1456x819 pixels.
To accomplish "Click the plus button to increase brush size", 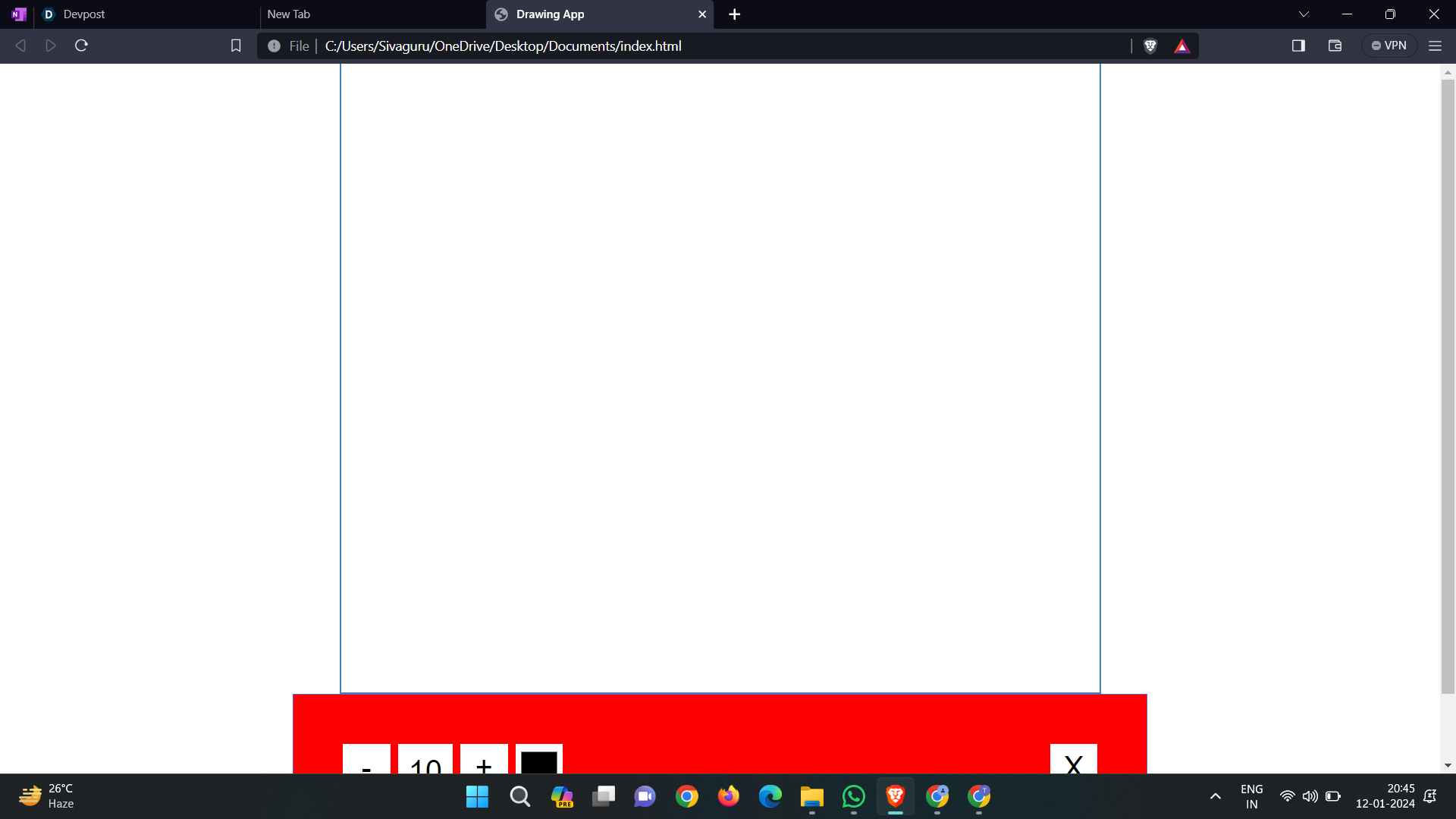I will (x=484, y=759).
